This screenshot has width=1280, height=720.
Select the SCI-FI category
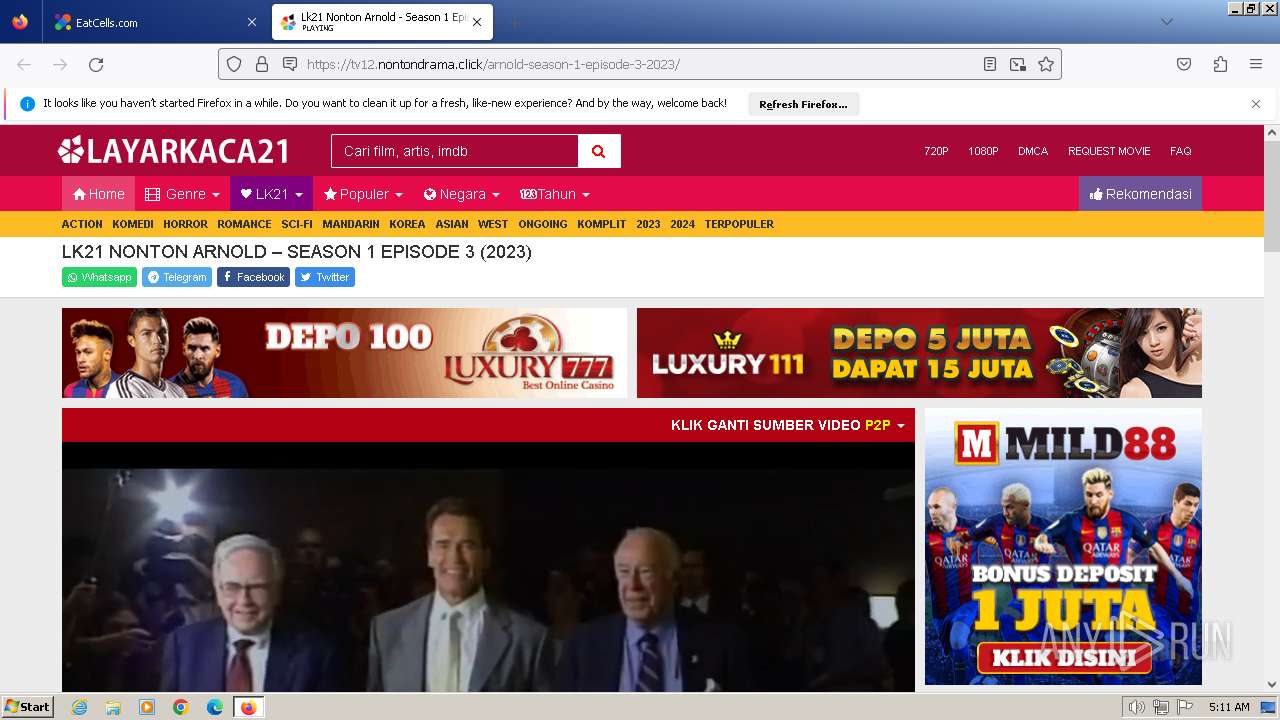(x=297, y=224)
